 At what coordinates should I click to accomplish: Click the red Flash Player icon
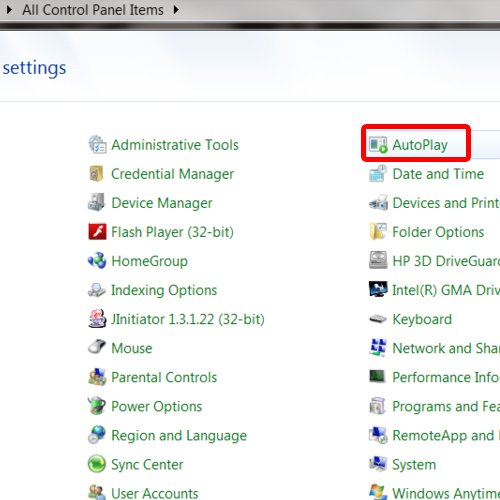click(x=97, y=232)
